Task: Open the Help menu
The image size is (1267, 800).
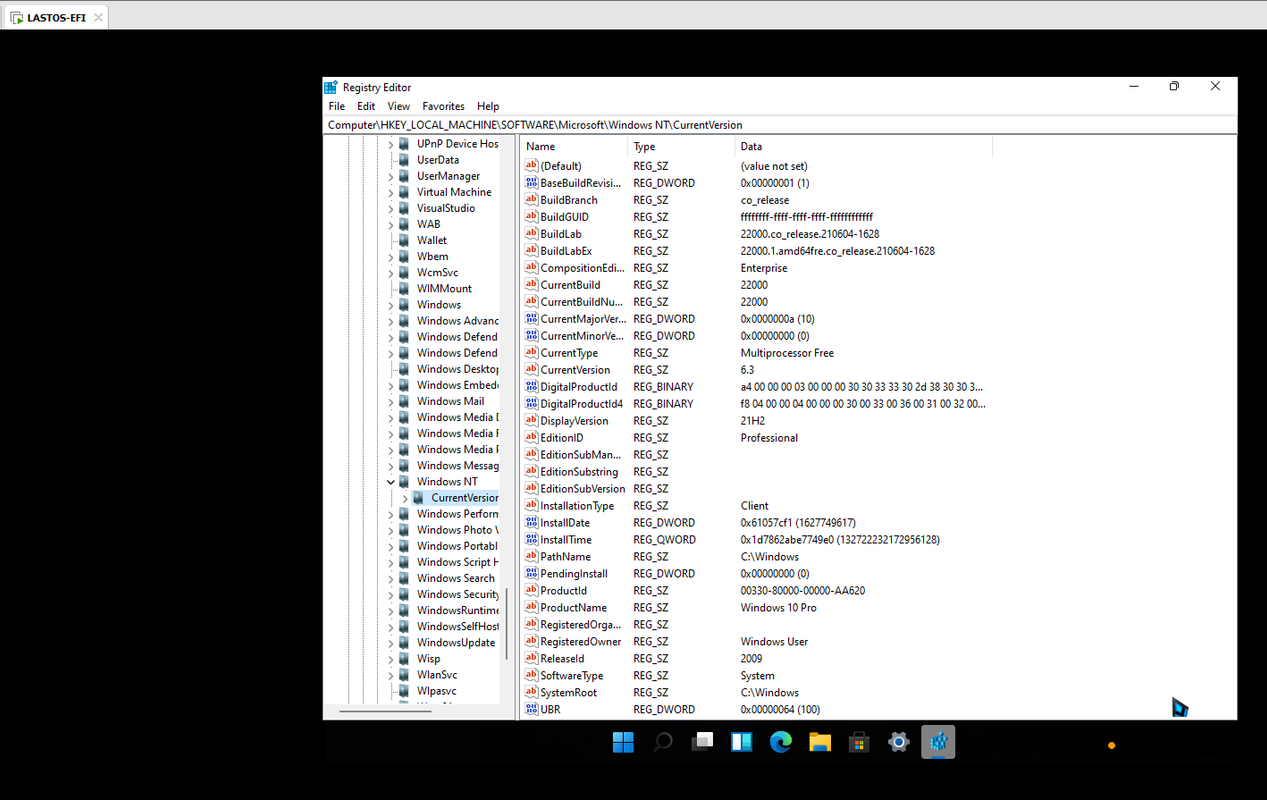Action: (488, 106)
